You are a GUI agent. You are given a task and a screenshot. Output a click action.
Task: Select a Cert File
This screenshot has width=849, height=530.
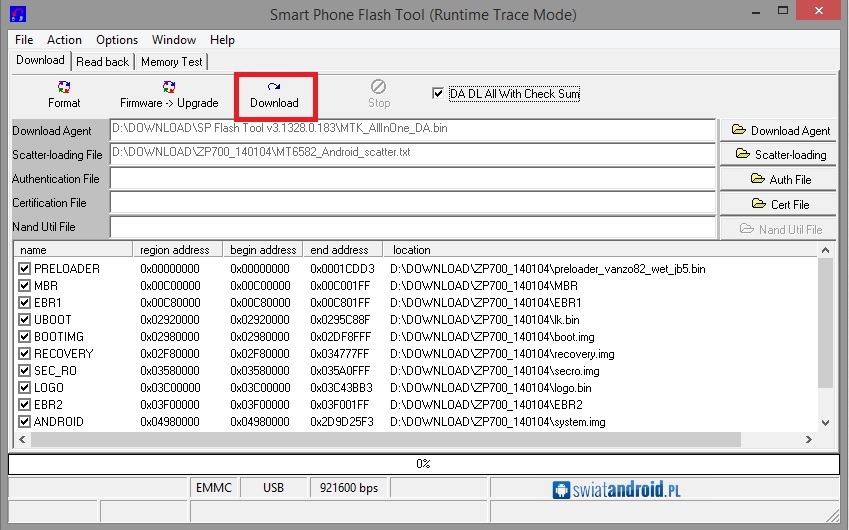[x=780, y=204]
